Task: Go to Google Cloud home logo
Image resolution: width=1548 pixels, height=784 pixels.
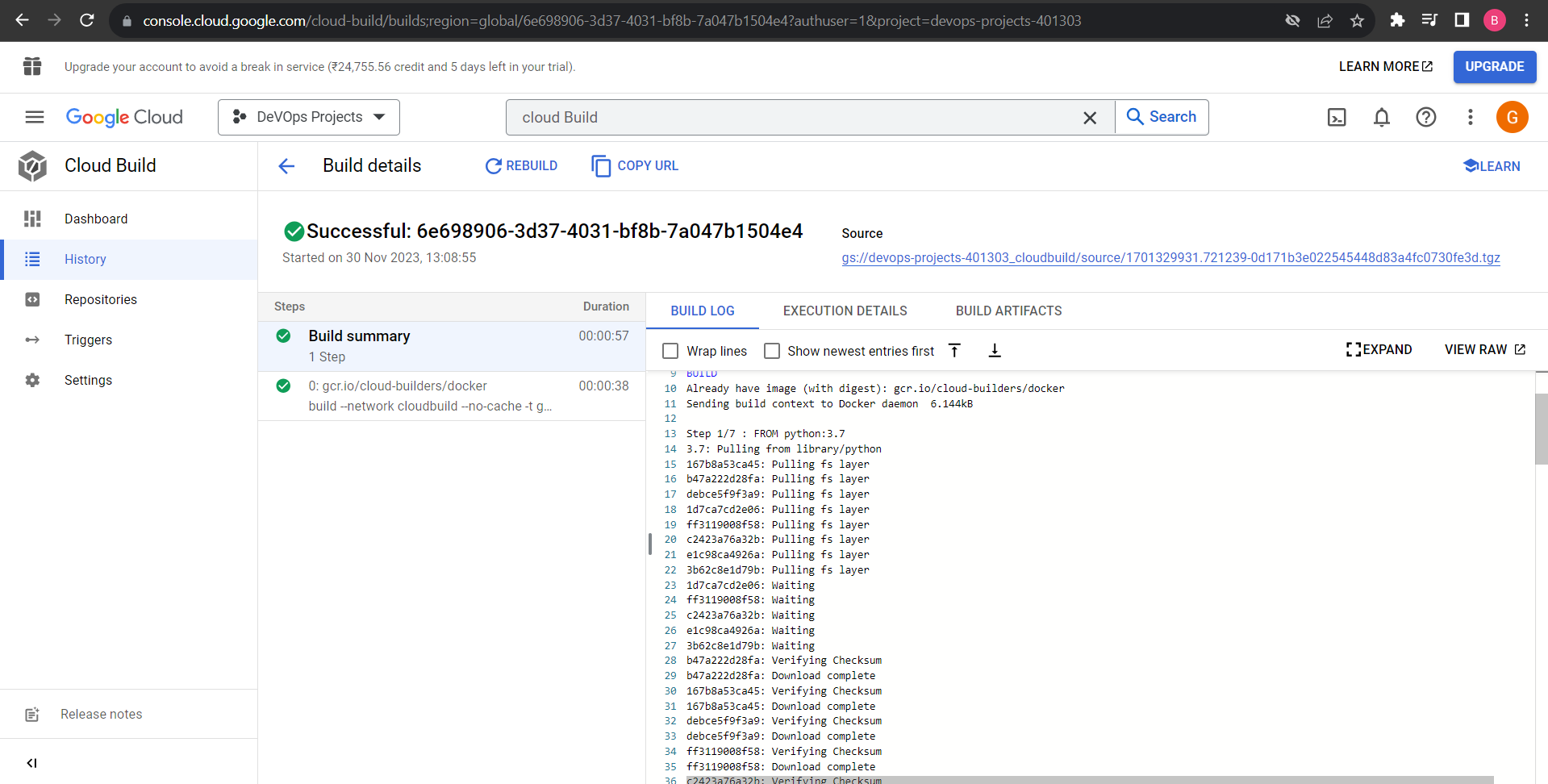Action: pyautogui.click(x=124, y=117)
